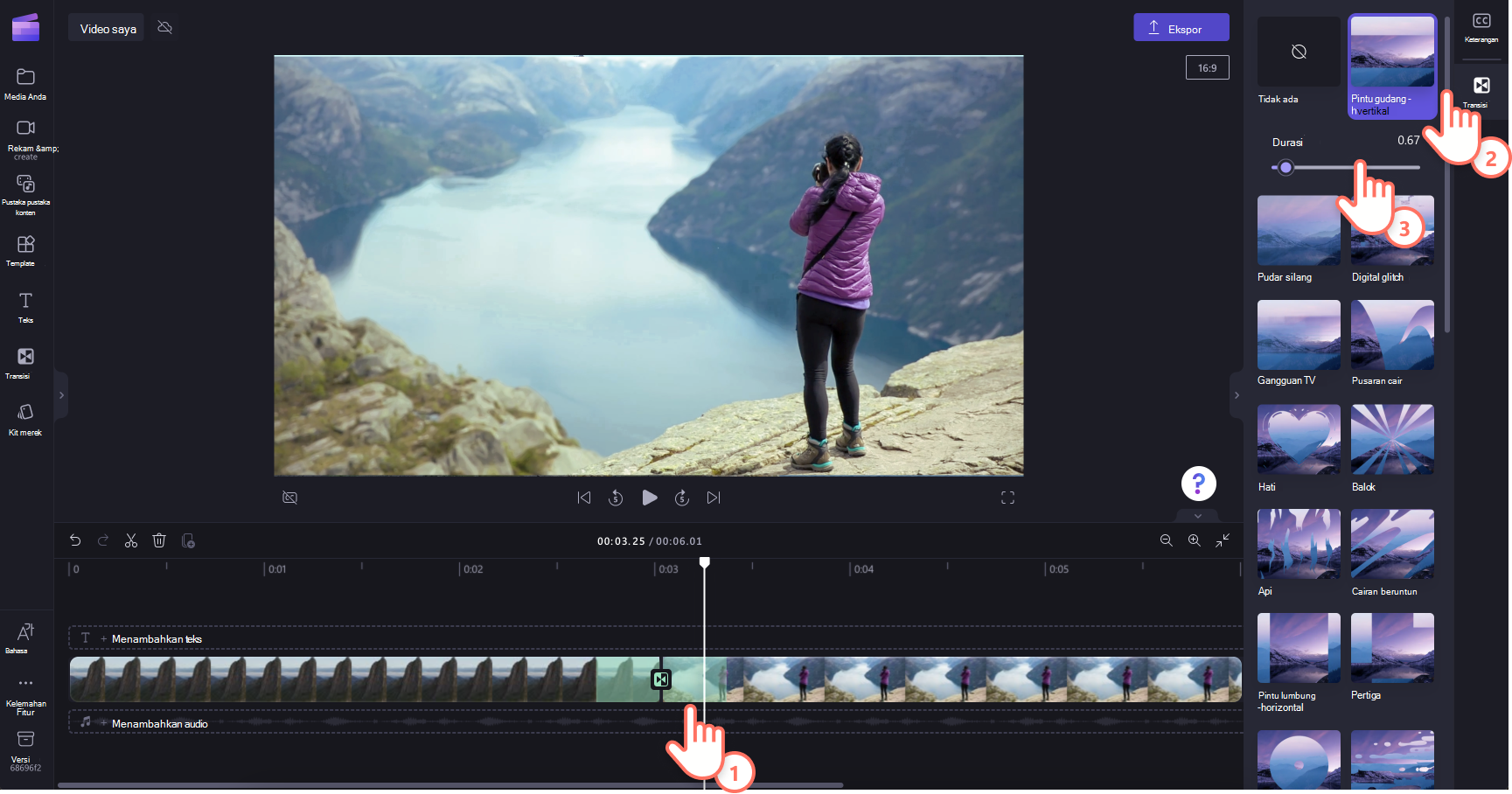Select the Teks sidebar icon

click(25, 306)
